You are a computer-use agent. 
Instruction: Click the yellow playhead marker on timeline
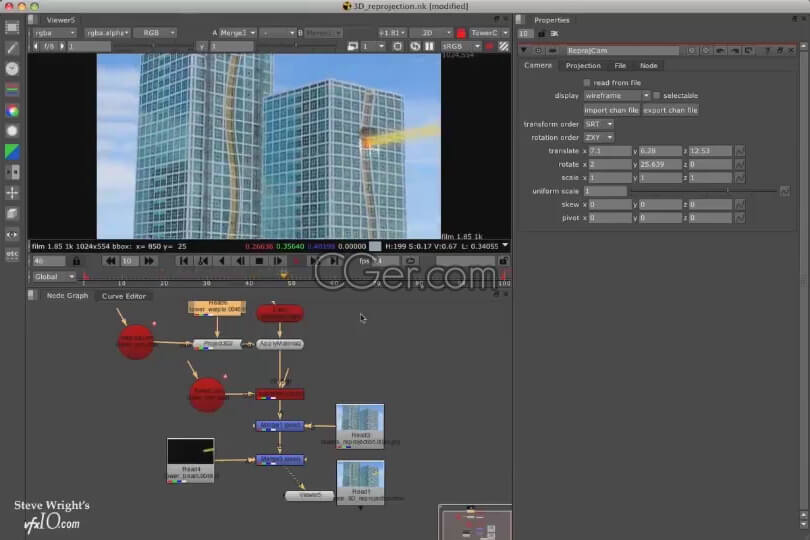[283, 275]
